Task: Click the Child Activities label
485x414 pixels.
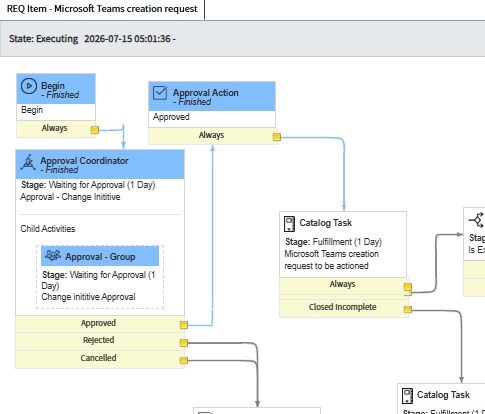Action: [48, 229]
